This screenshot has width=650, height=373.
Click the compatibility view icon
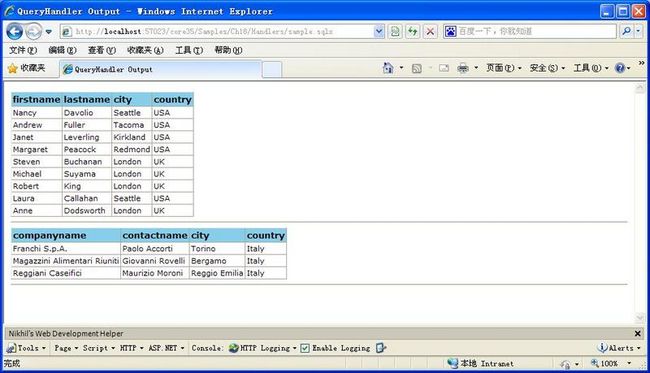coord(395,31)
